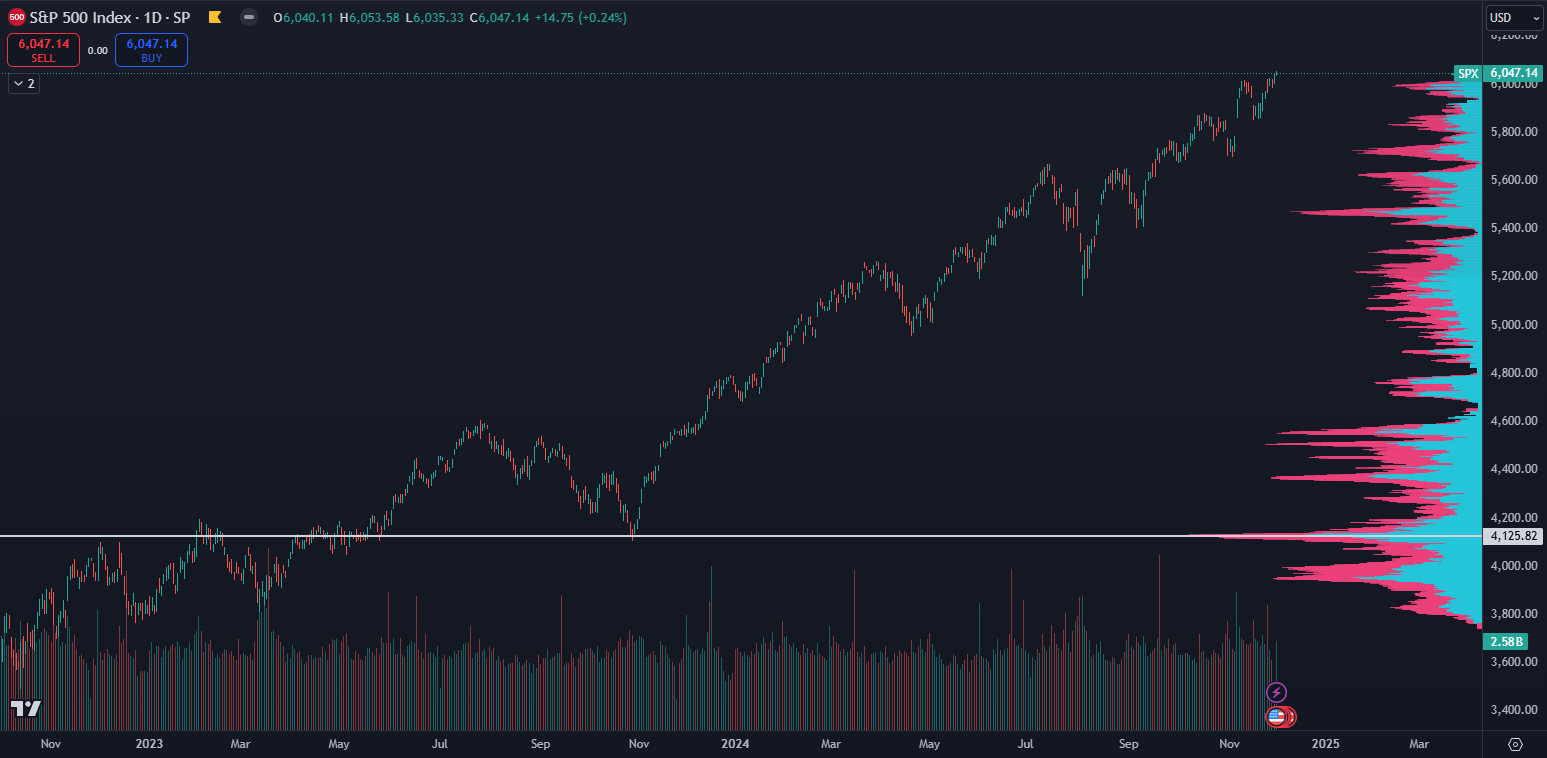The width and height of the screenshot is (1547, 758).
Task: Click the 3,400.00 price scale label
Action: point(1514,710)
